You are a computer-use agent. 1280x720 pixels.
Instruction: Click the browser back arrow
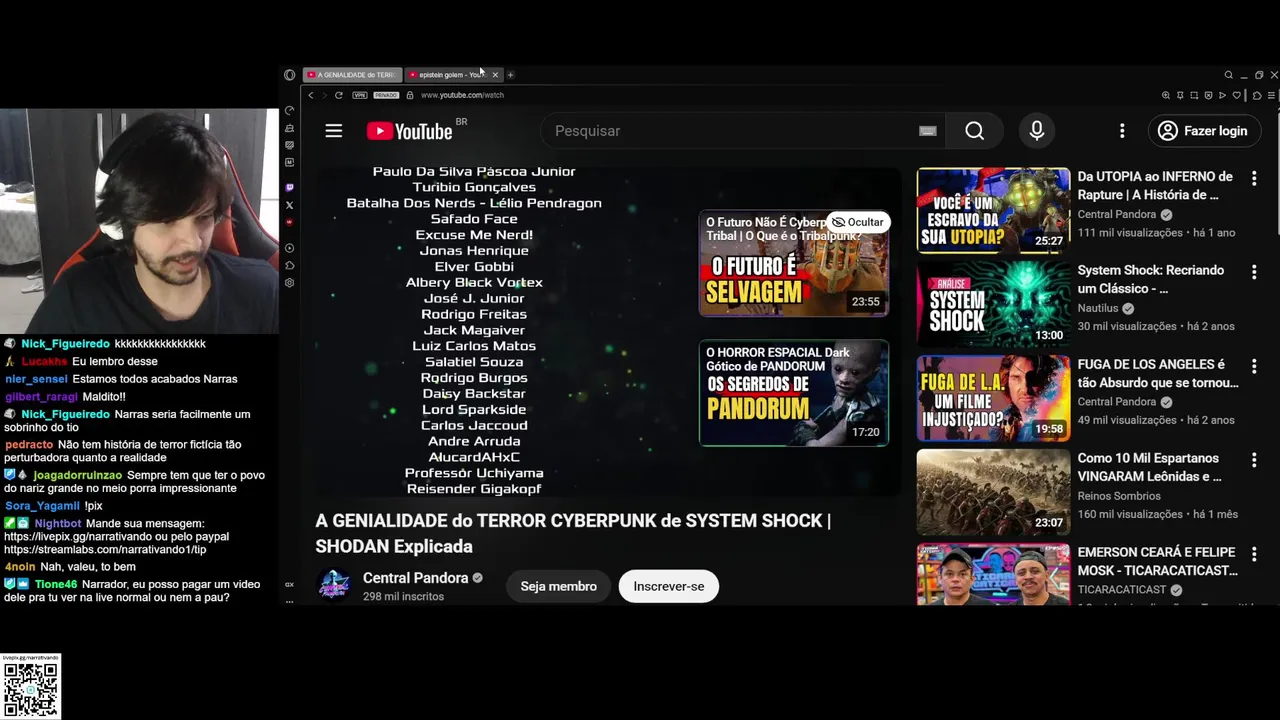[311, 95]
